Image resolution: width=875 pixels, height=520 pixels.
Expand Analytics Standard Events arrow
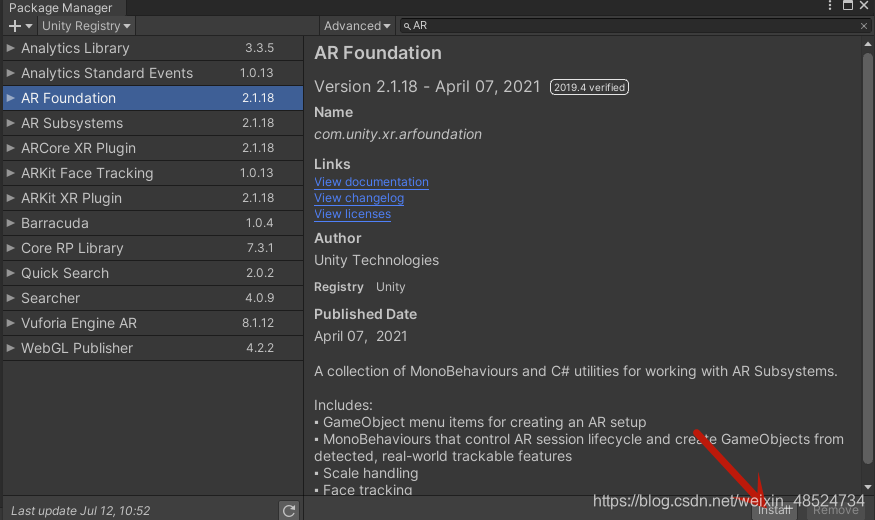10,73
